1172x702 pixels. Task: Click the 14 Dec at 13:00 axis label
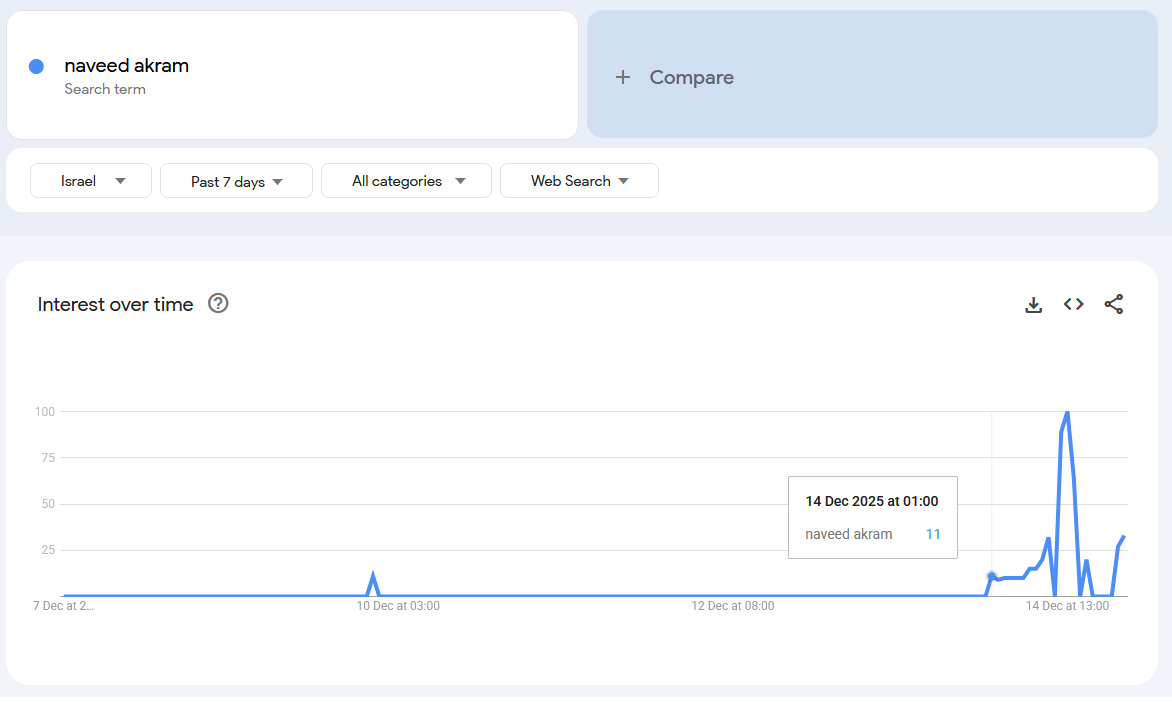[1067, 606]
